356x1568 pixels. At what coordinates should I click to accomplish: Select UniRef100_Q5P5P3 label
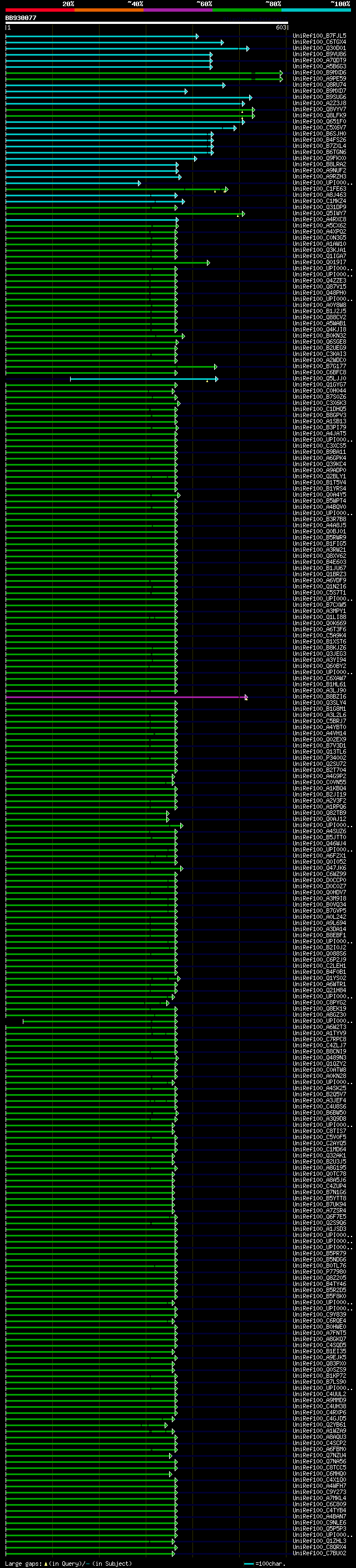click(319, 1529)
